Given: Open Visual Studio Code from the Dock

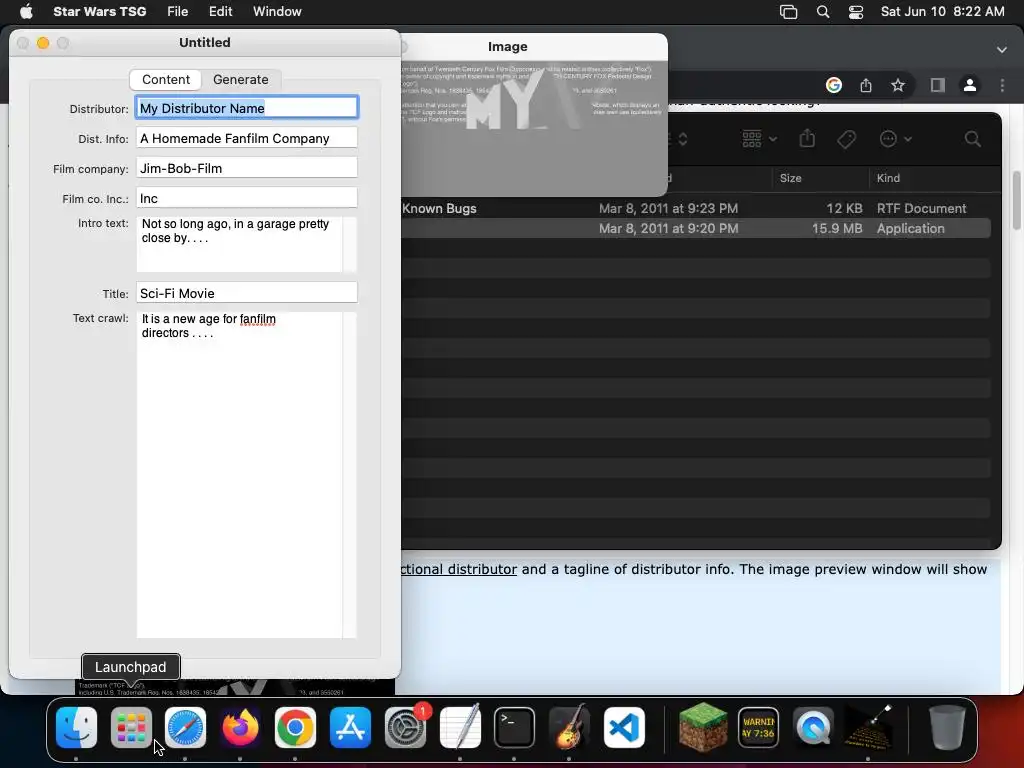Looking at the screenshot, I should [624, 728].
